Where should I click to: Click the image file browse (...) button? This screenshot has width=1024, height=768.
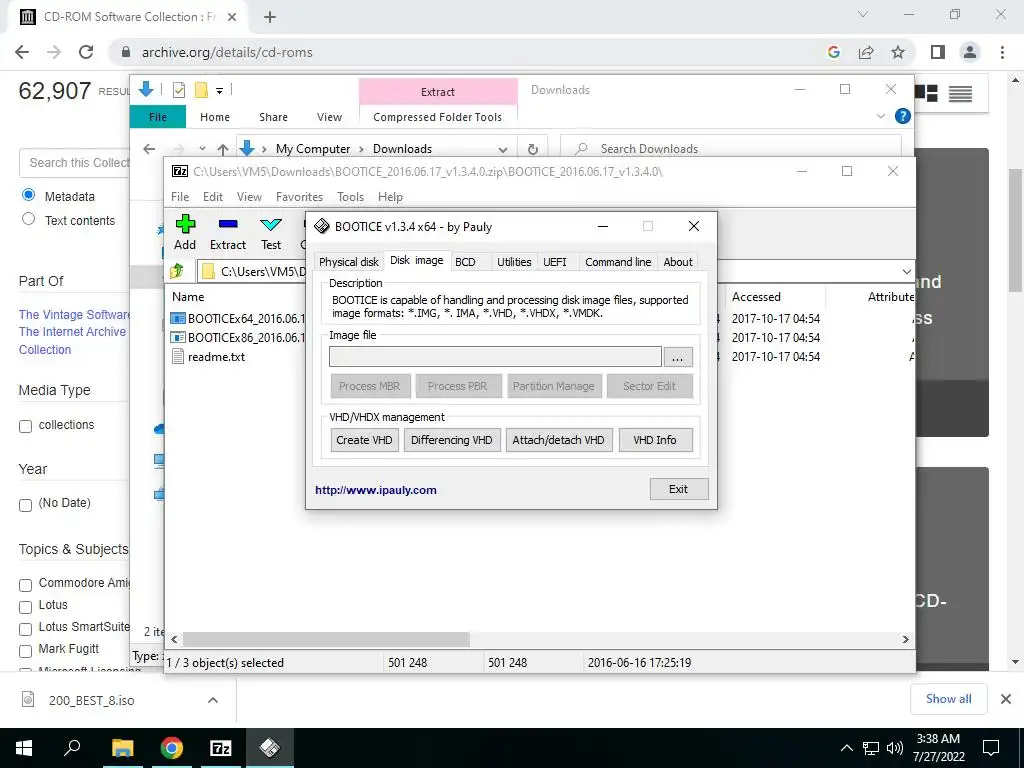(x=678, y=357)
